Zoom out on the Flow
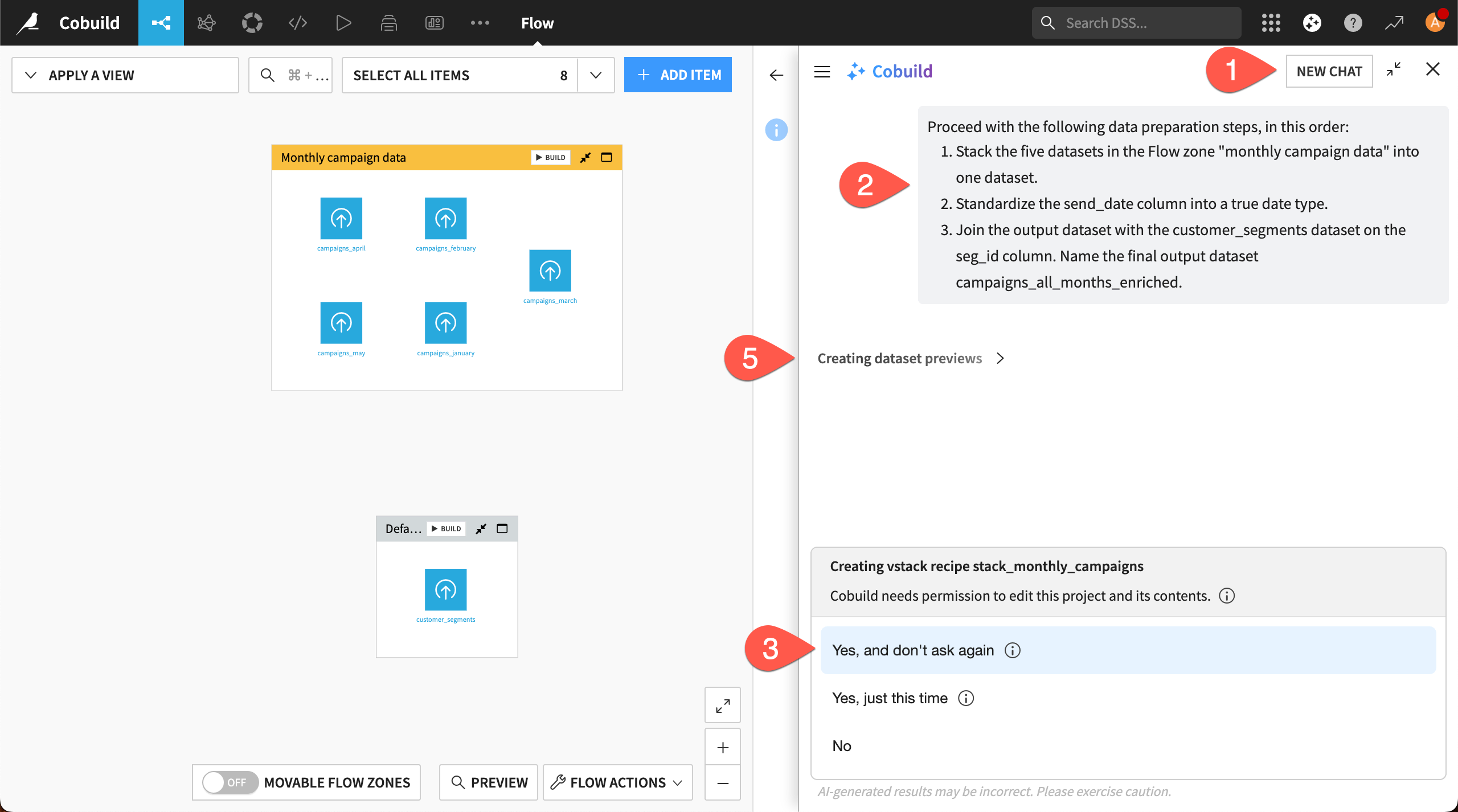The width and height of the screenshot is (1458, 812). (723, 784)
